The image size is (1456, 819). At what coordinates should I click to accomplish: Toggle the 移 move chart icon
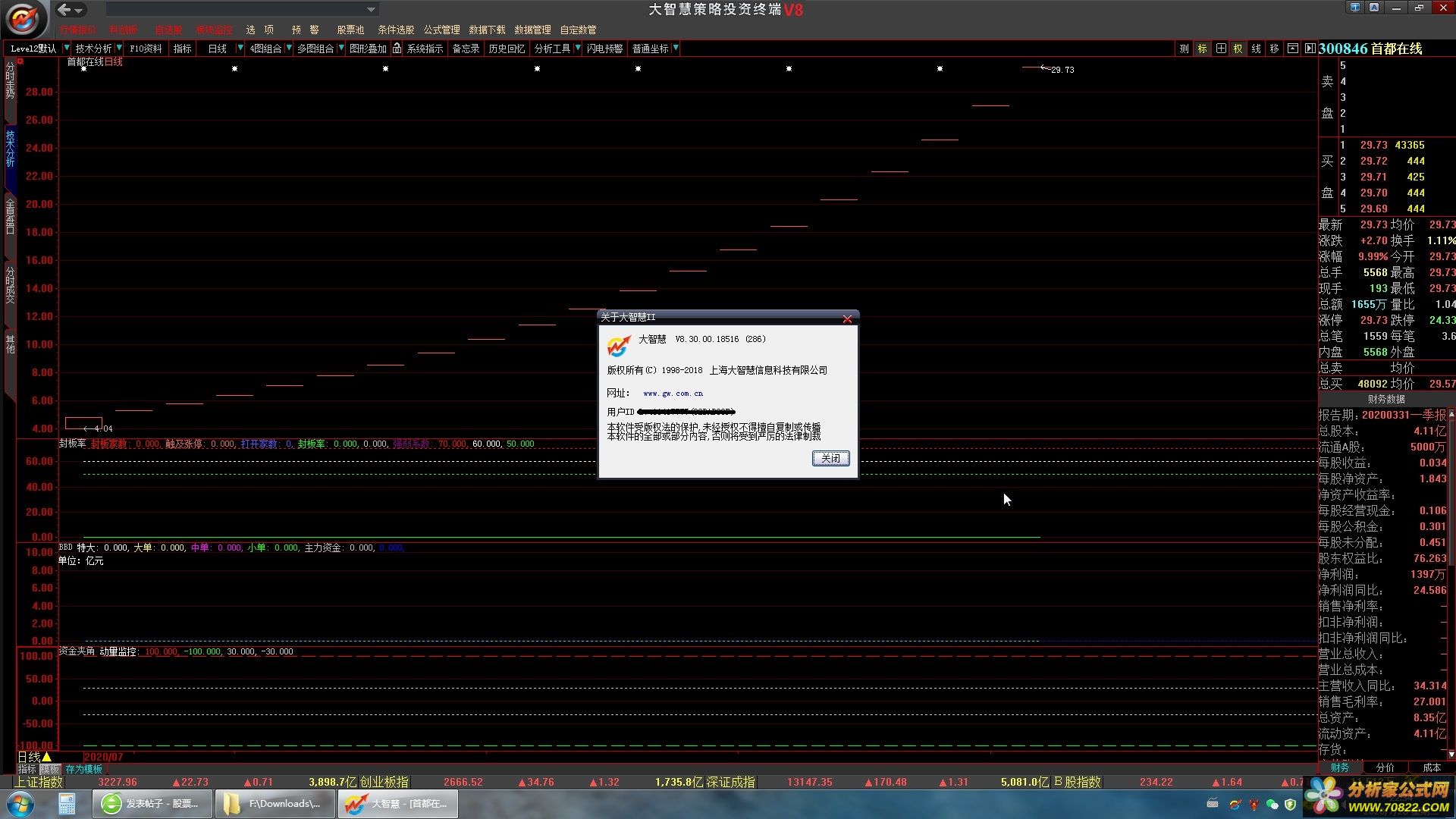[x=1274, y=49]
